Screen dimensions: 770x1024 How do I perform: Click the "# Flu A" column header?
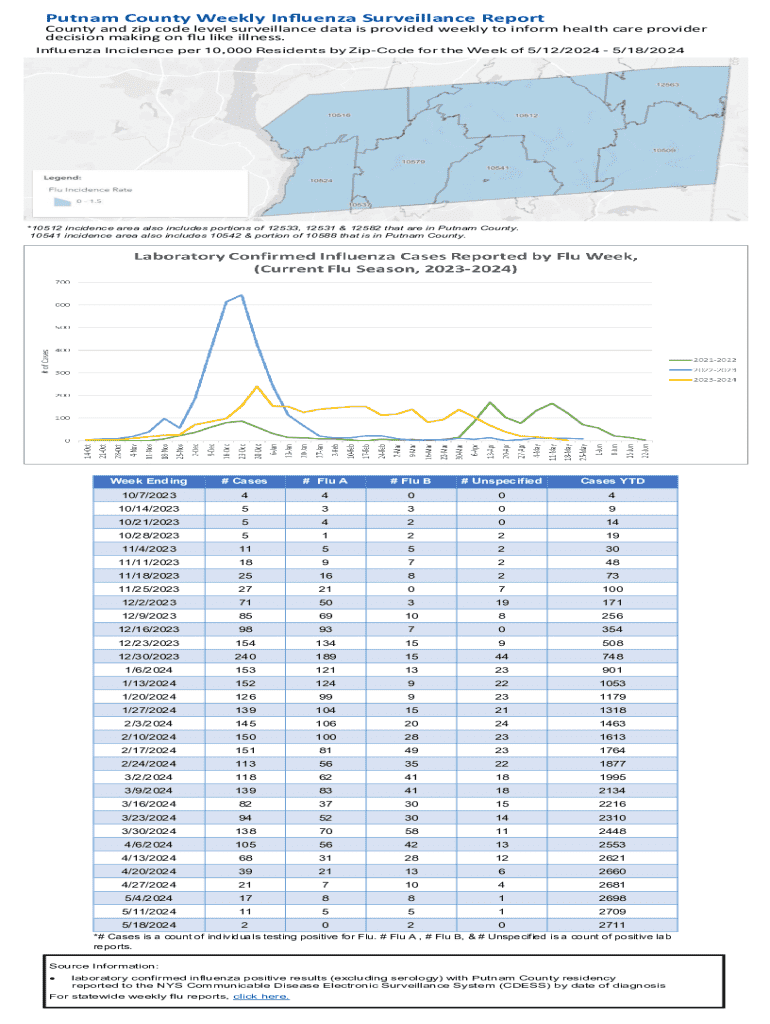[x=317, y=481]
